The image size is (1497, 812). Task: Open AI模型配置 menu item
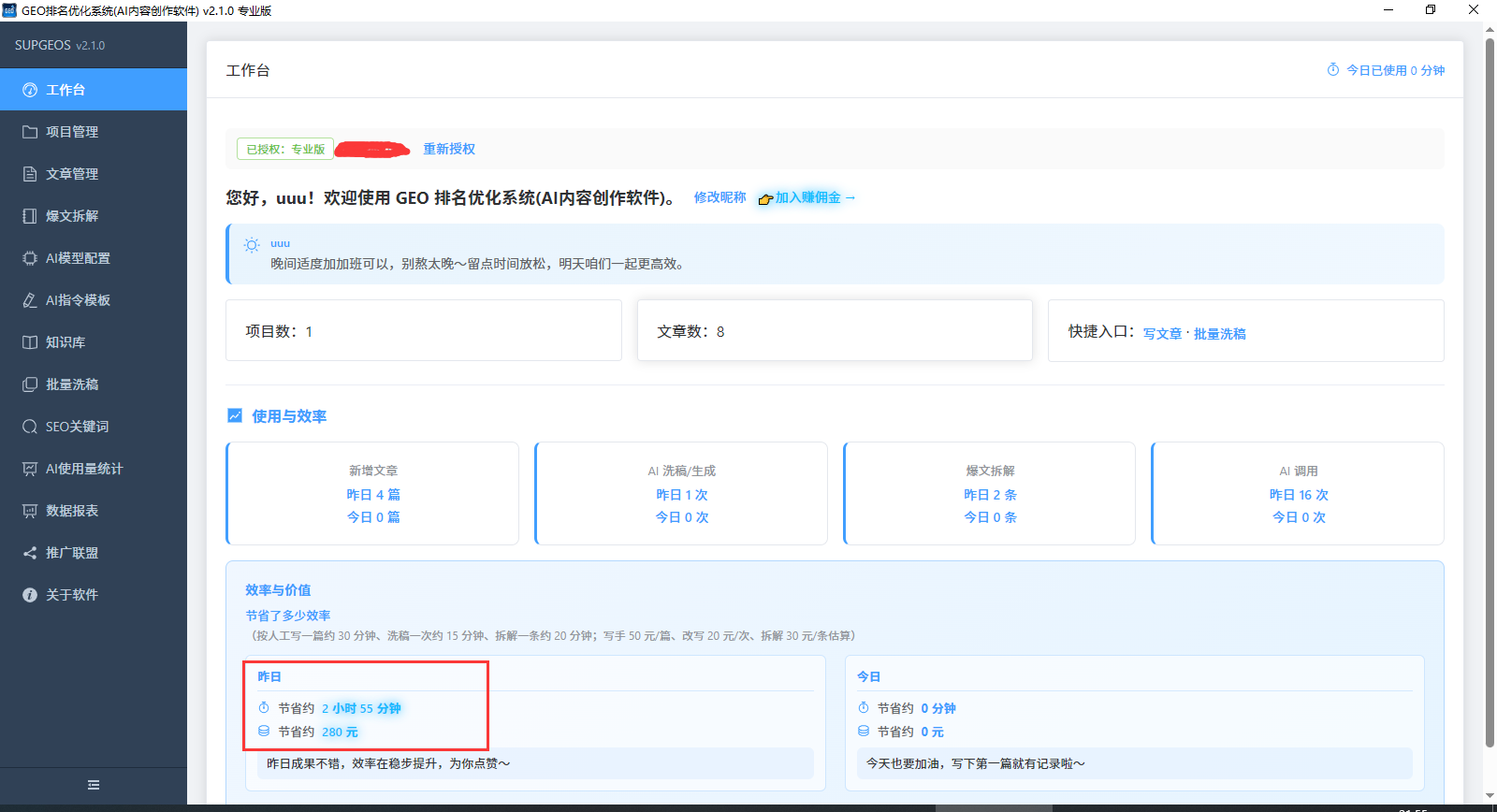[94, 258]
